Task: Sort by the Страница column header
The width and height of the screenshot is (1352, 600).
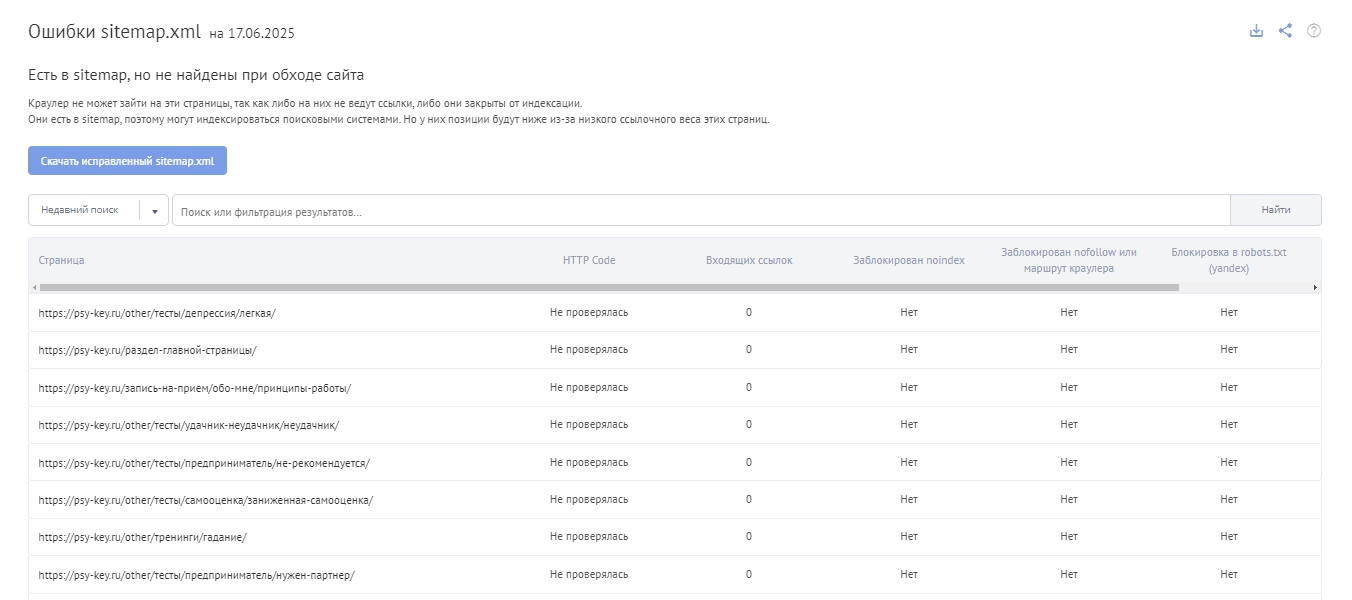Action: tap(61, 260)
